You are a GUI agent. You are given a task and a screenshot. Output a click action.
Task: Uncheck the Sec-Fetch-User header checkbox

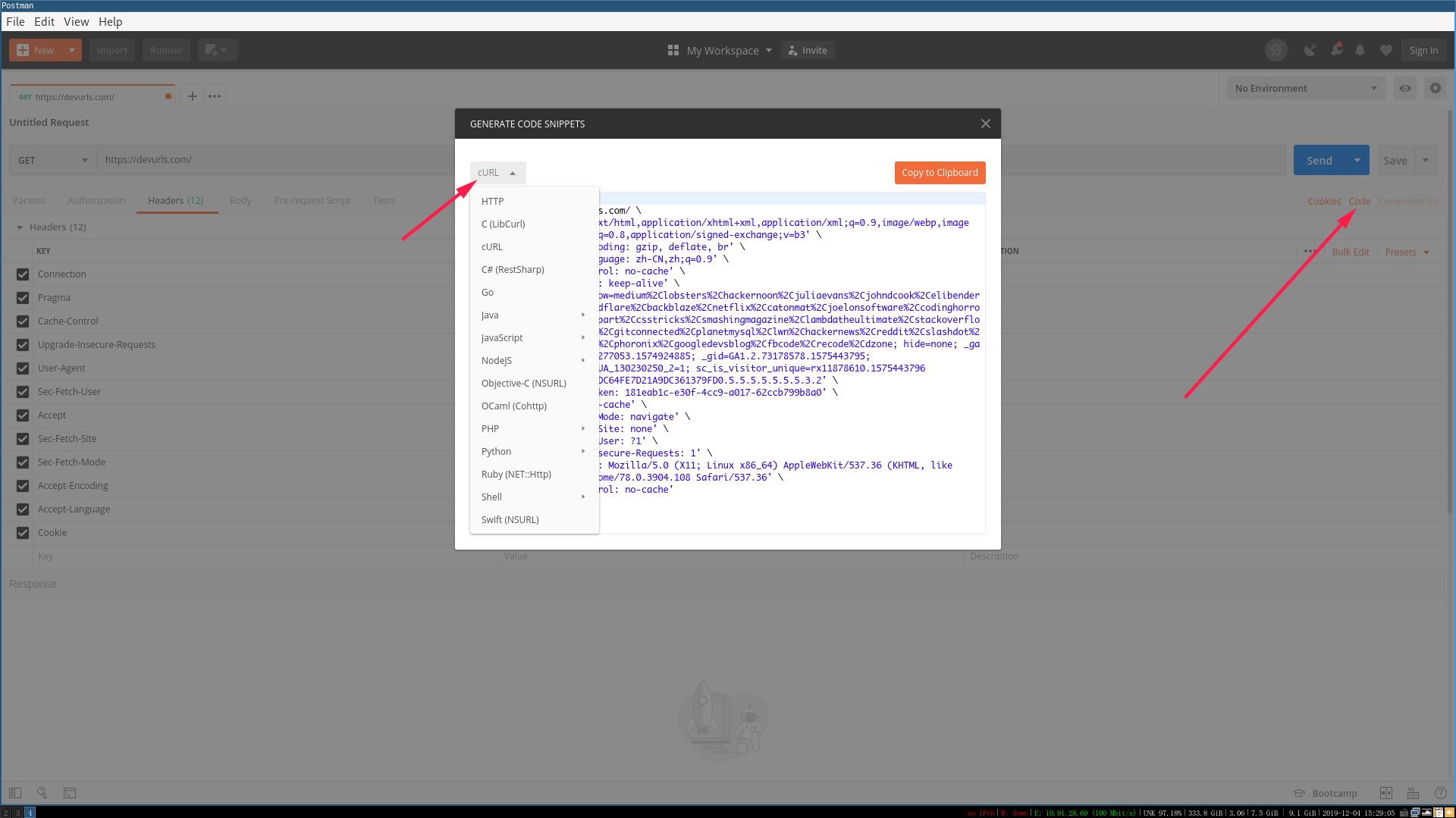point(23,392)
